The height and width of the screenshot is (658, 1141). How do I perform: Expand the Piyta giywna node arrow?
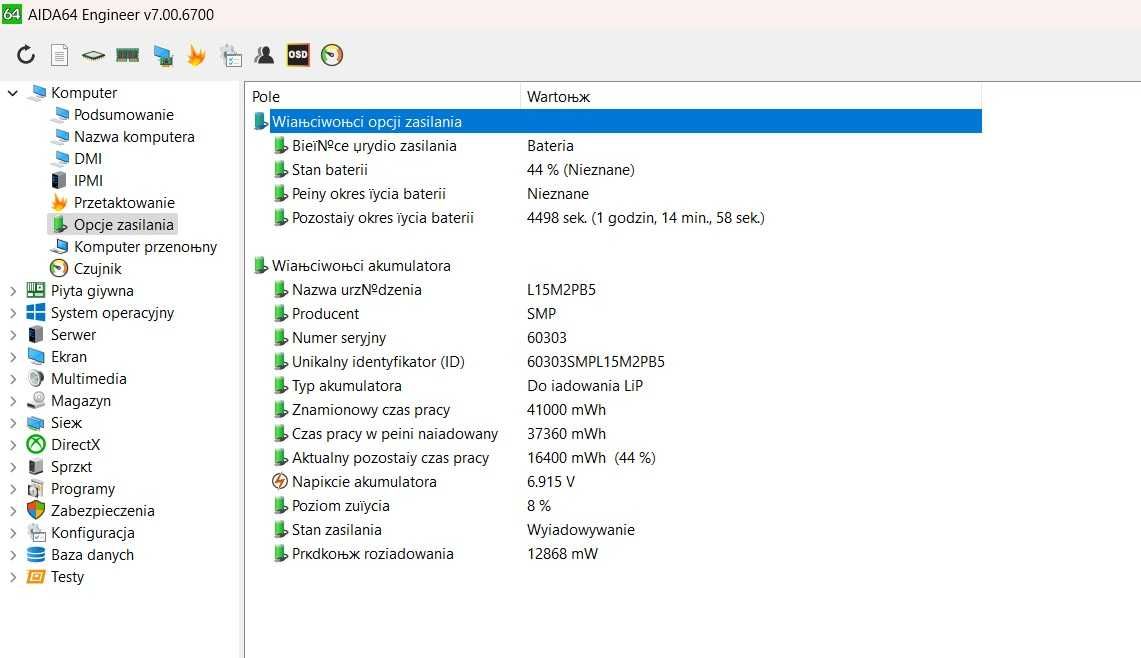(x=12, y=291)
